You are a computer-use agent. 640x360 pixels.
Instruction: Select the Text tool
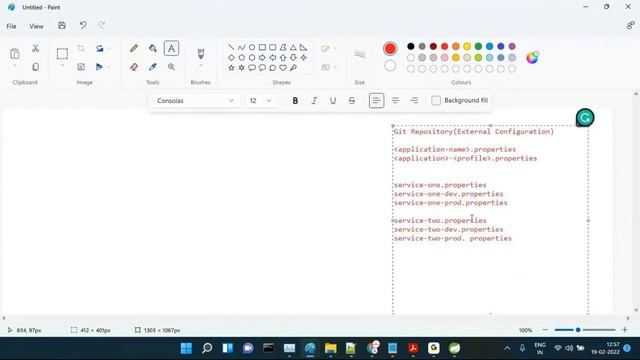(171, 48)
